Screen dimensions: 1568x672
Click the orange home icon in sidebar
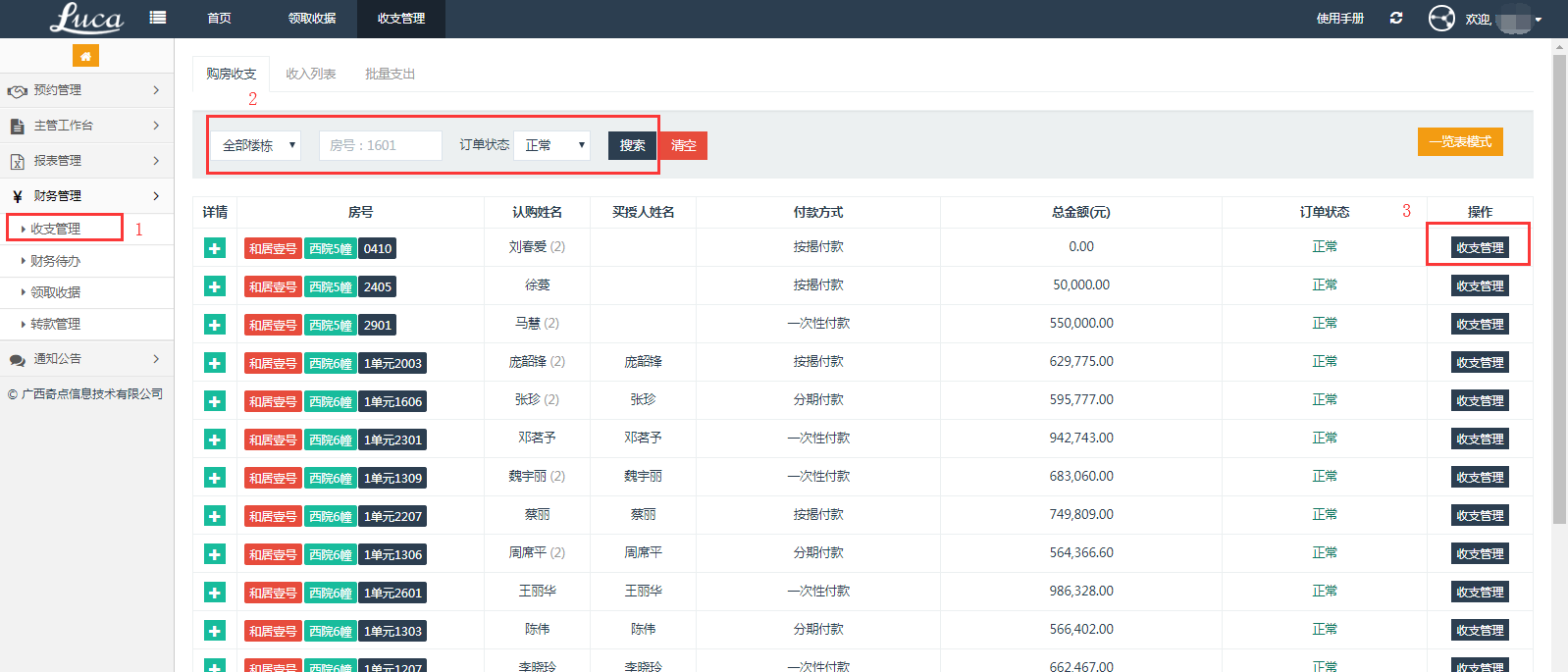[x=85, y=56]
